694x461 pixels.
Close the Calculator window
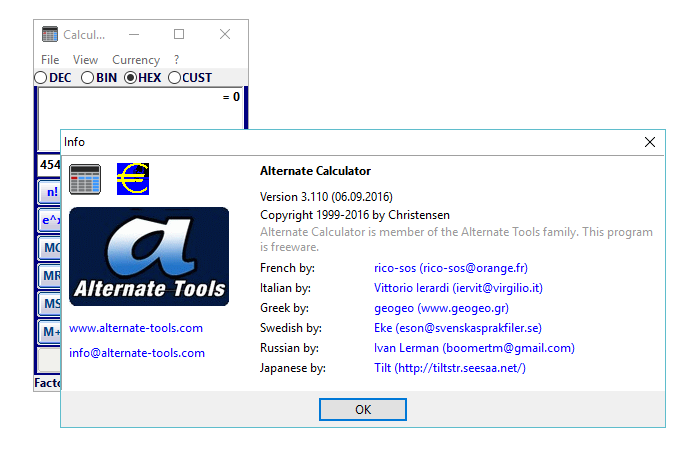coord(225,34)
